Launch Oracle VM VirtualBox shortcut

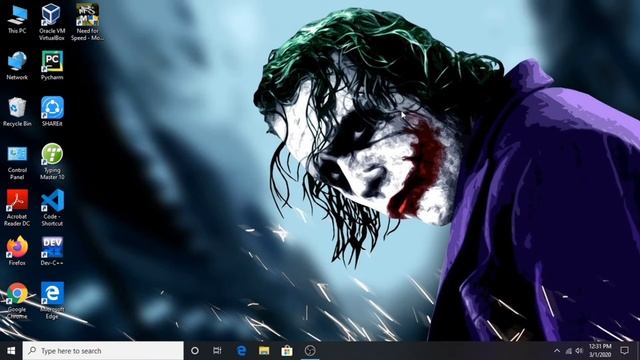click(x=52, y=22)
